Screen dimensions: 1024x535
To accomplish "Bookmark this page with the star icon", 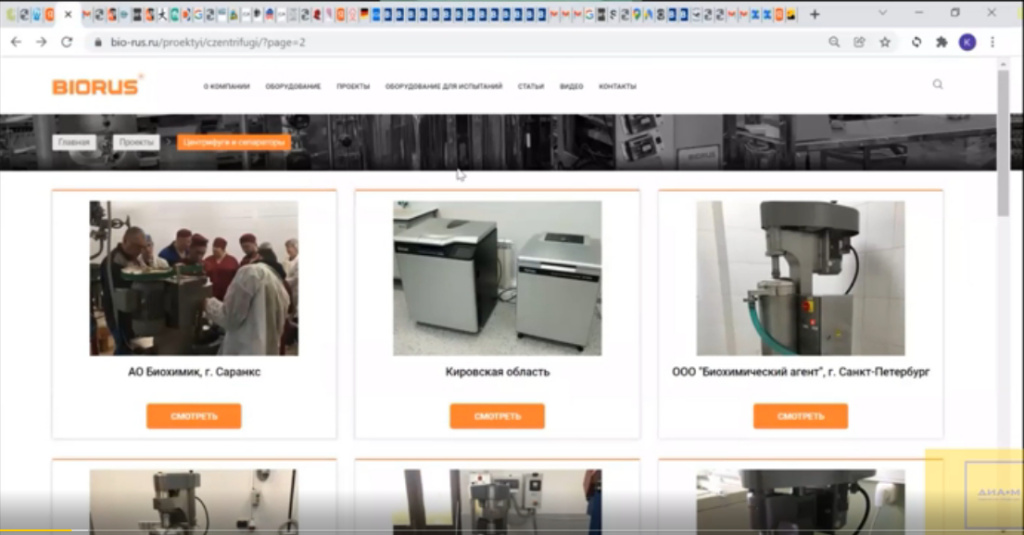I will [x=885, y=42].
